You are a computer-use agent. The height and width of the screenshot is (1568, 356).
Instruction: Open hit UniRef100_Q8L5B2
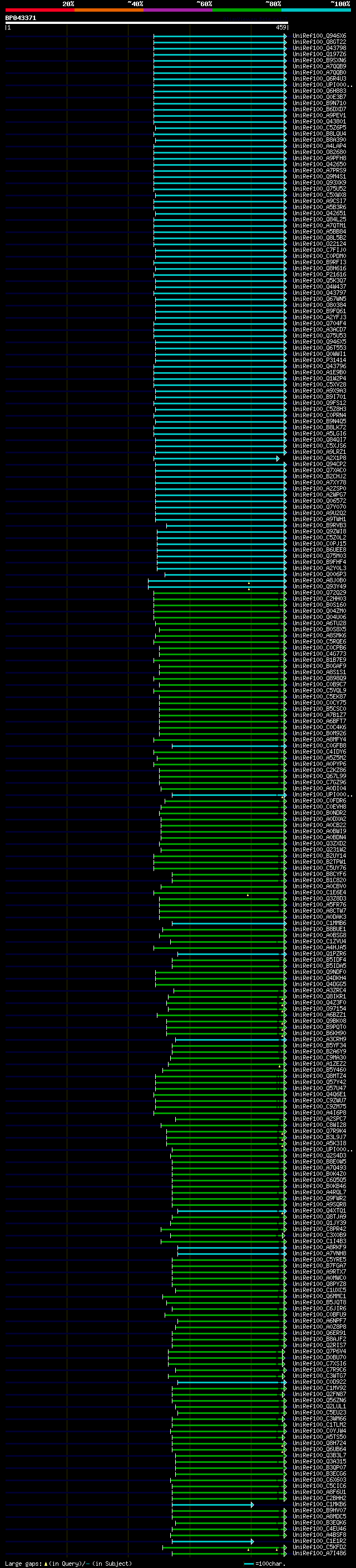click(319, 238)
